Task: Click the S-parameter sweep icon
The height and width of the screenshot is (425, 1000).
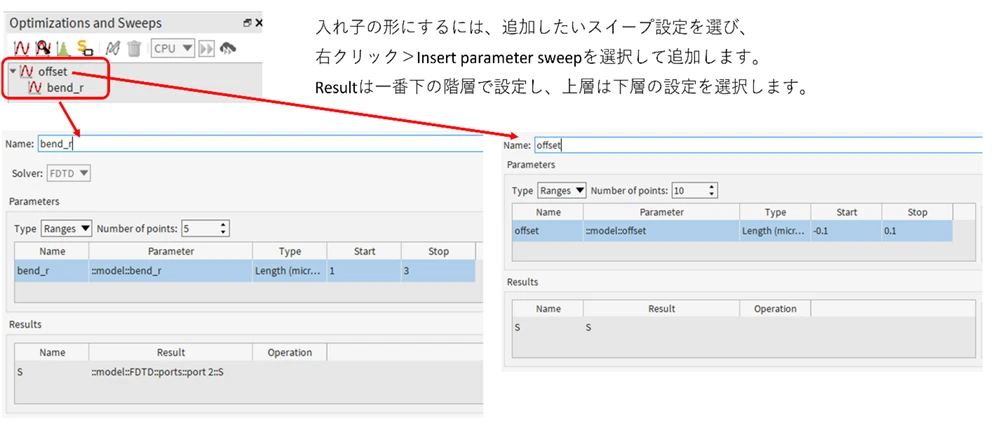Action: tap(85, 48)
